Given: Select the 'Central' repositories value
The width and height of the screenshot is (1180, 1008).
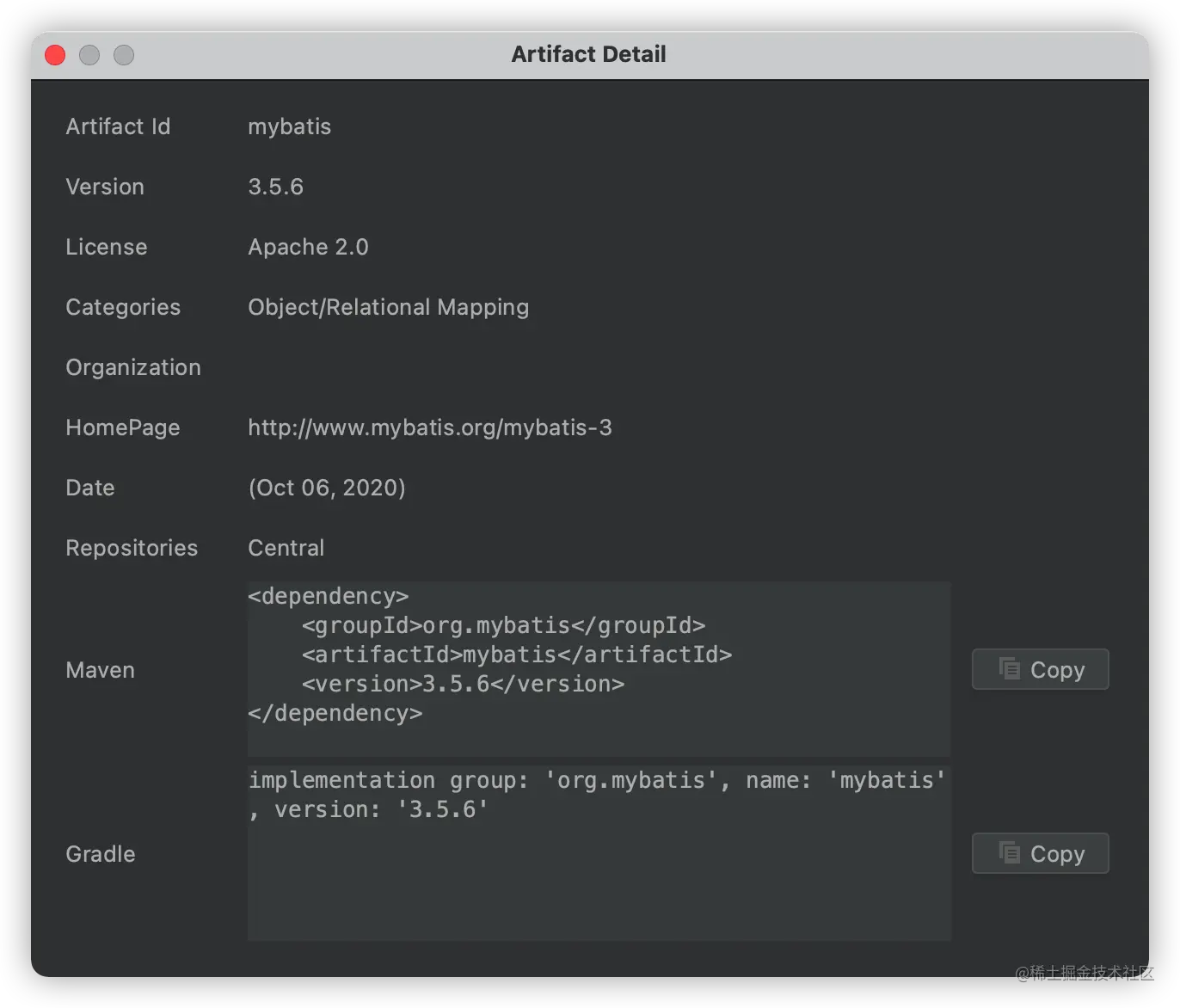Looking at the screenshot, I should pos(286,548).
